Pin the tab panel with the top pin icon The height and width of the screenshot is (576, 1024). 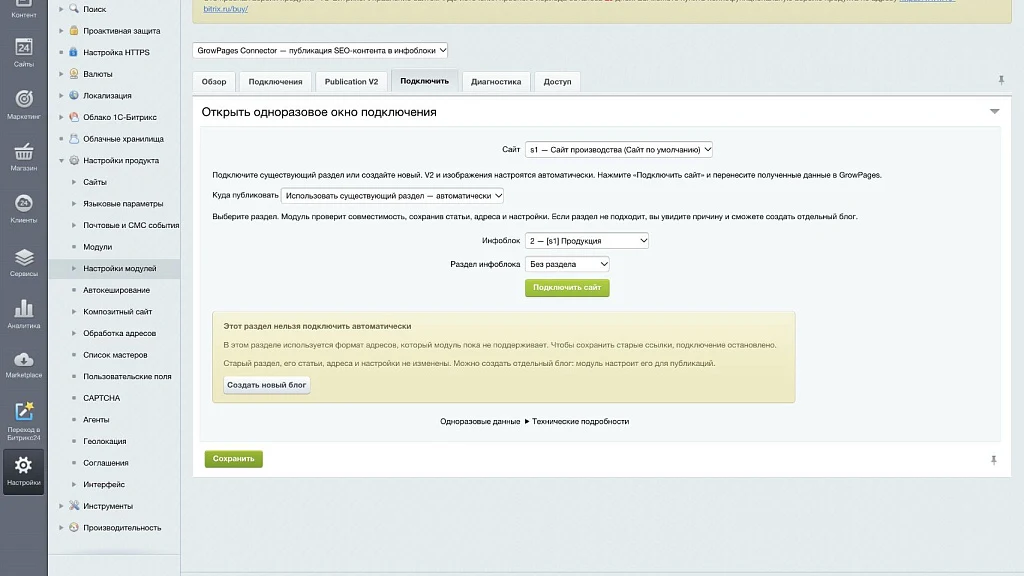click(x=1001, y=80)
